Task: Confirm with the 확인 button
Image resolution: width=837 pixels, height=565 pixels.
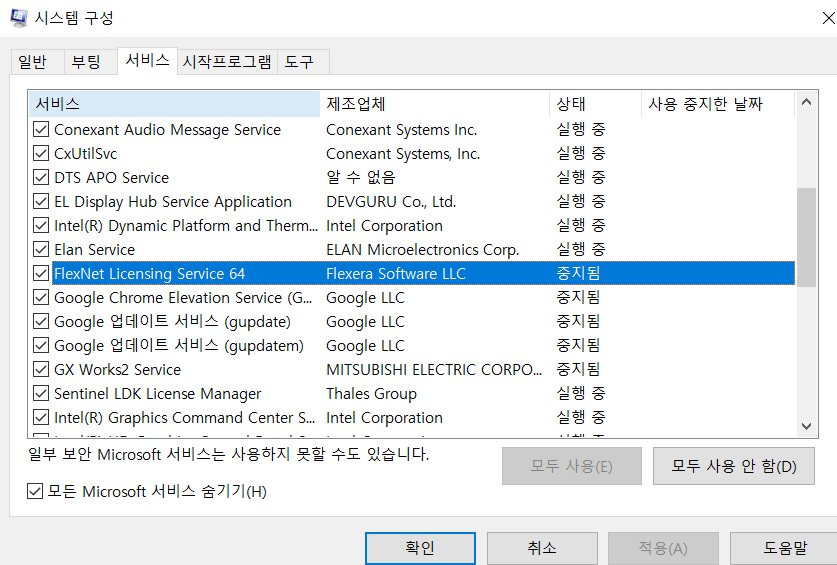Action: coord(420,548)
